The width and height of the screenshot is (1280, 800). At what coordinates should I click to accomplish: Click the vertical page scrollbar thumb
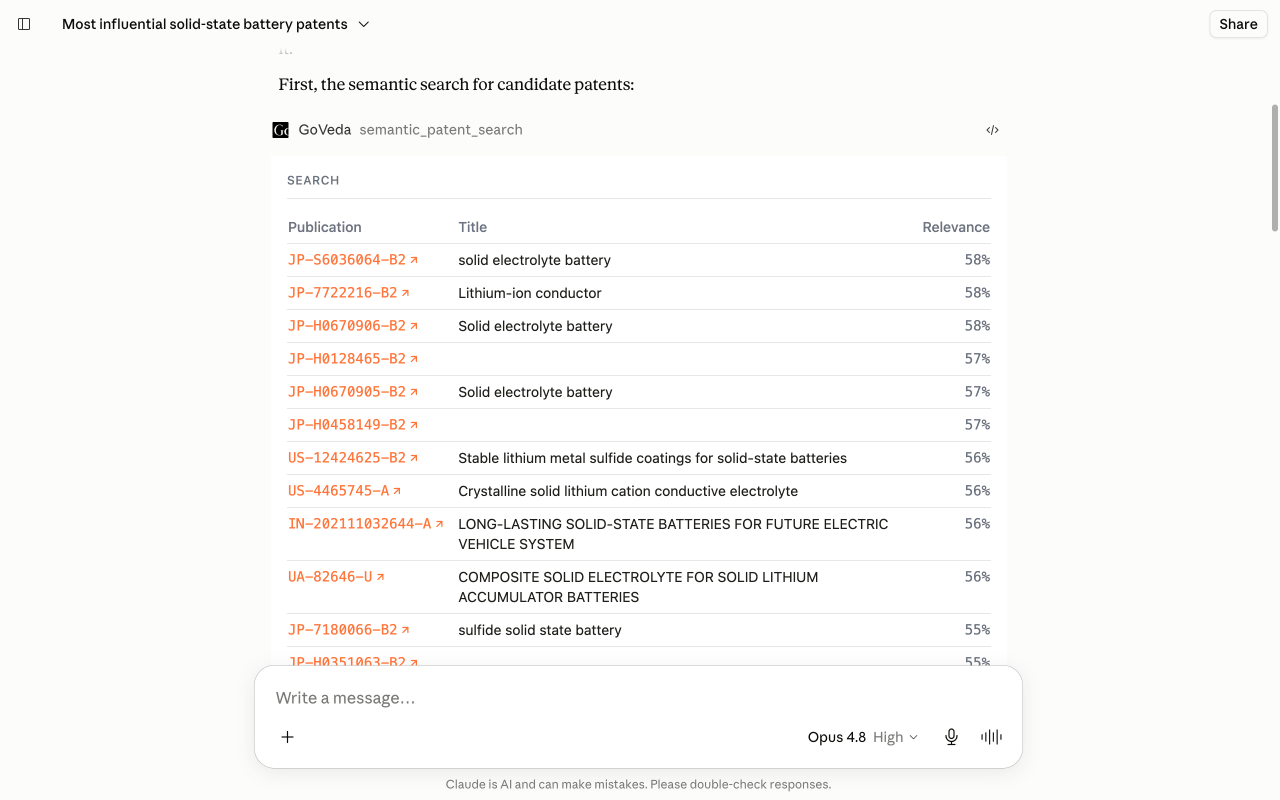1274,167
